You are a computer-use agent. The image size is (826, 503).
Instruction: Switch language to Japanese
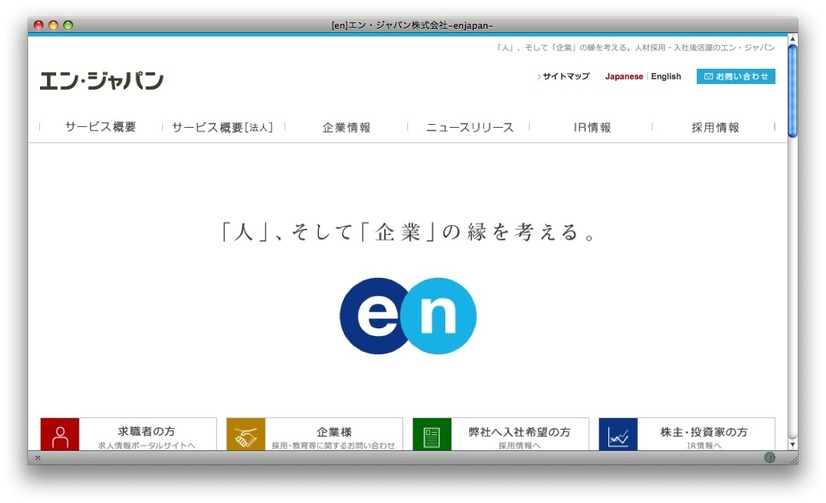(x=624, y=76)
